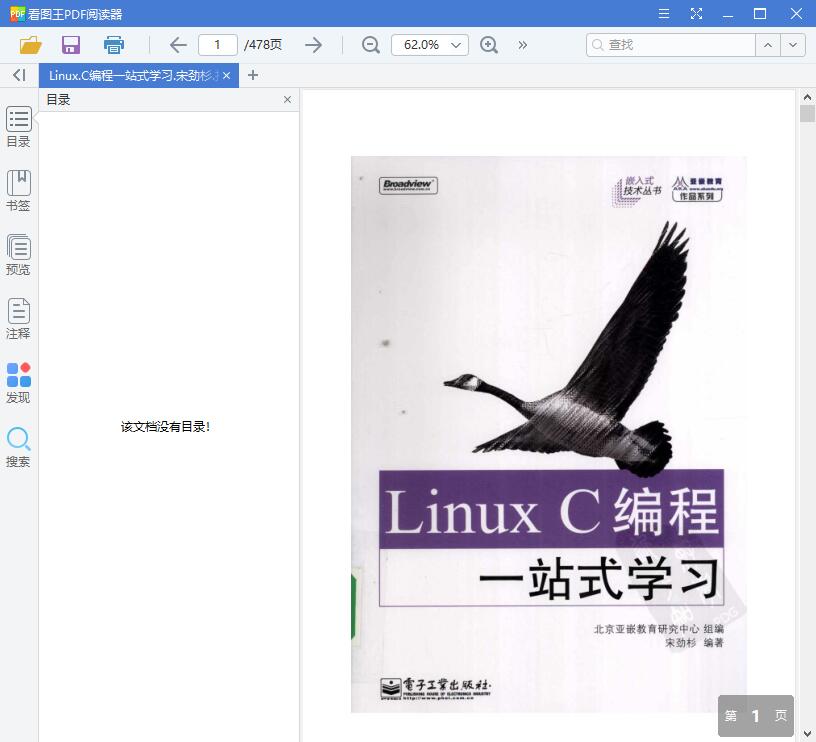This screenshot has width=816, height=742.
Task: Click the vertical scrollbar thumb
Action: tap(807, 113)
